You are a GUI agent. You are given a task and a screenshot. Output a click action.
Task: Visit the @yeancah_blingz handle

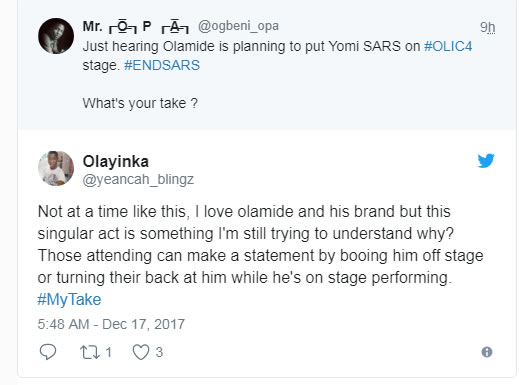[x=138, y=180]
